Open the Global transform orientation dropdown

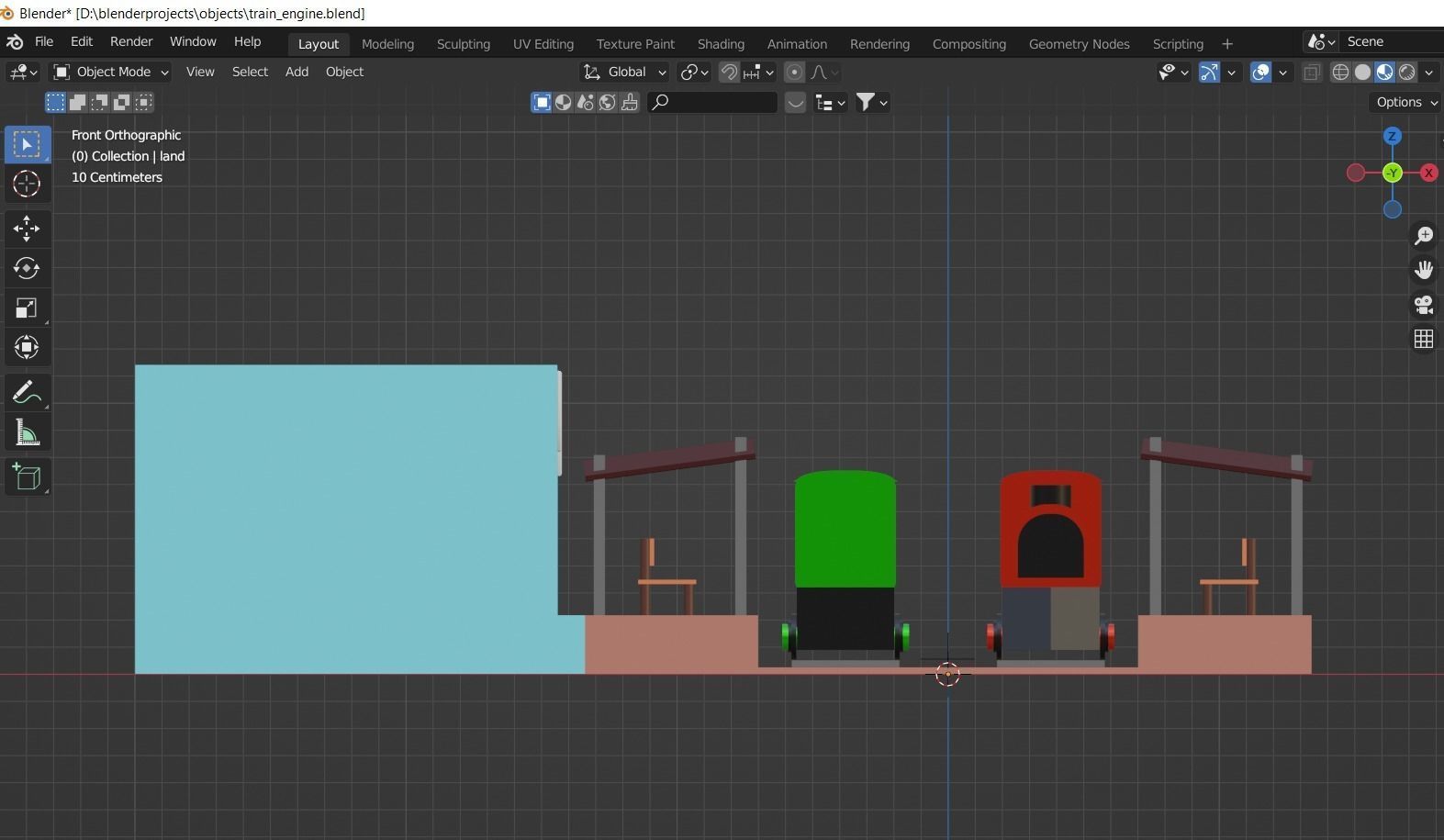(x=624, y=72)
